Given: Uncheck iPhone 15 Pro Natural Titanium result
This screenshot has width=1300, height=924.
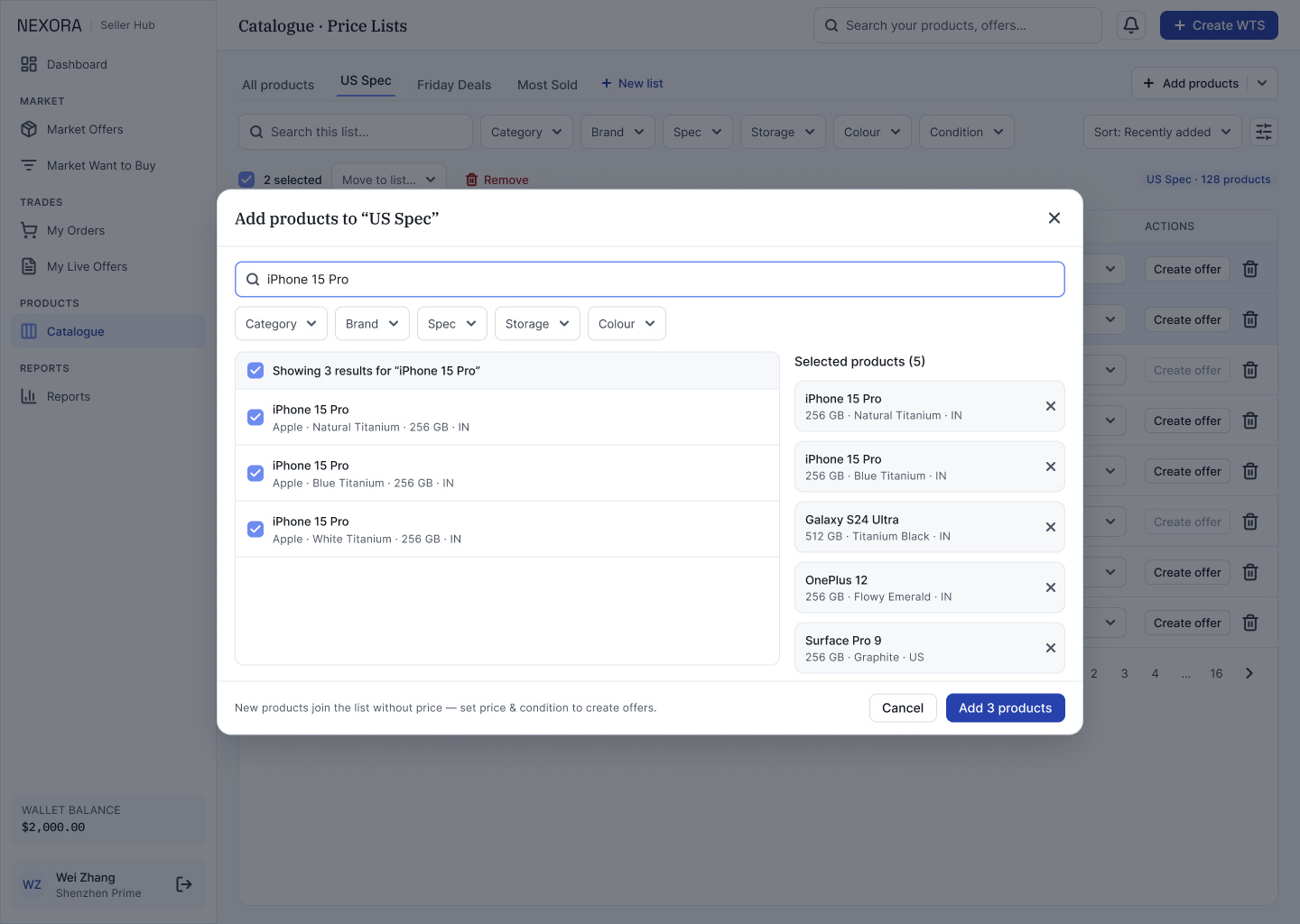Looking at the screenshot, I should [255, 417].
